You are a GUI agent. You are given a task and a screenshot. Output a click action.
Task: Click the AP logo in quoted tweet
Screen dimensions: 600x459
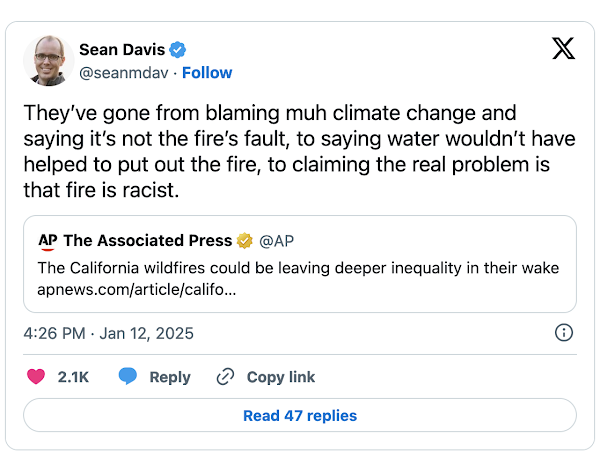click(48, 240)
